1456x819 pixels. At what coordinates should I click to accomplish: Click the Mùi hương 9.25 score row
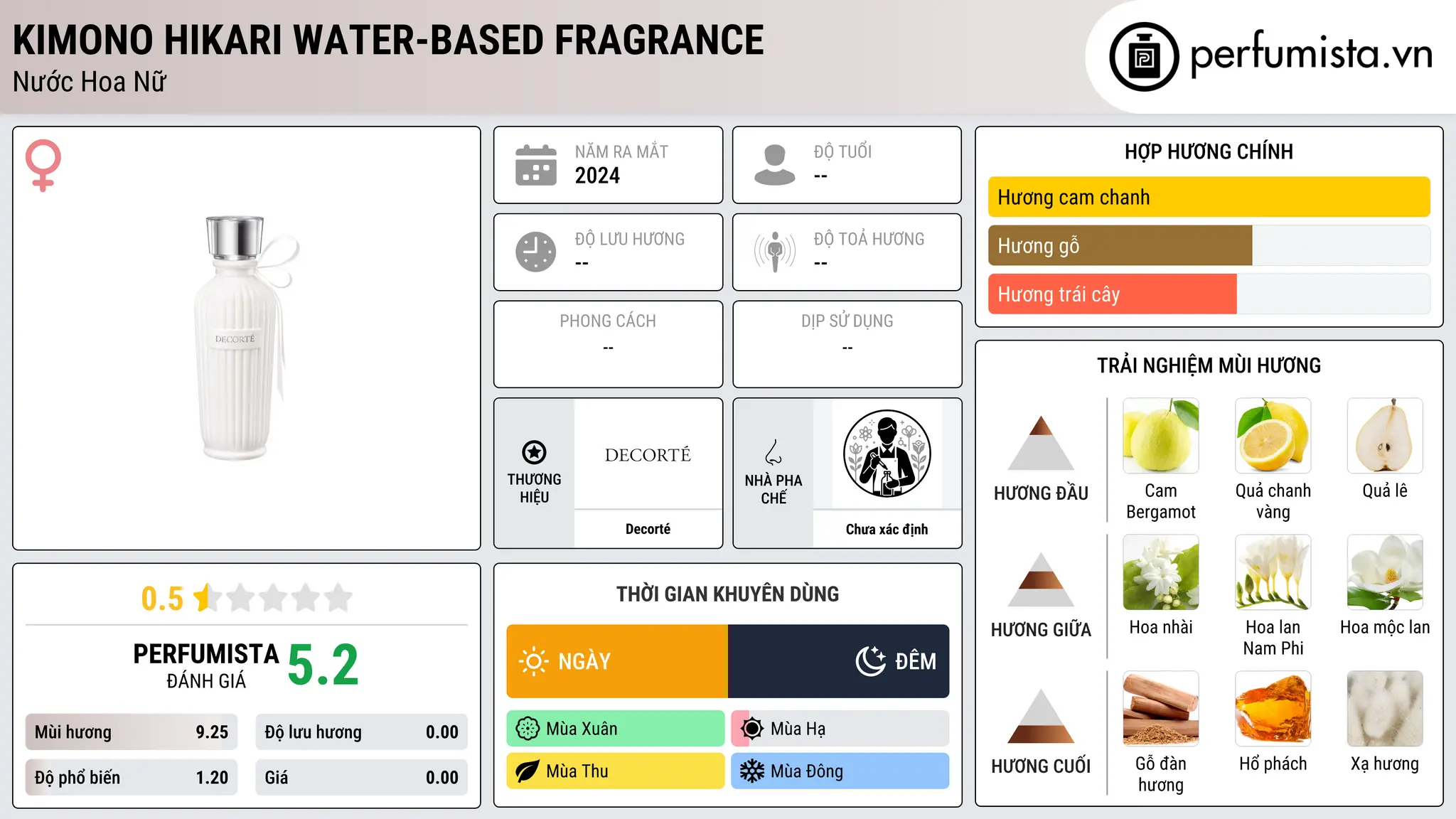[132, 732]
